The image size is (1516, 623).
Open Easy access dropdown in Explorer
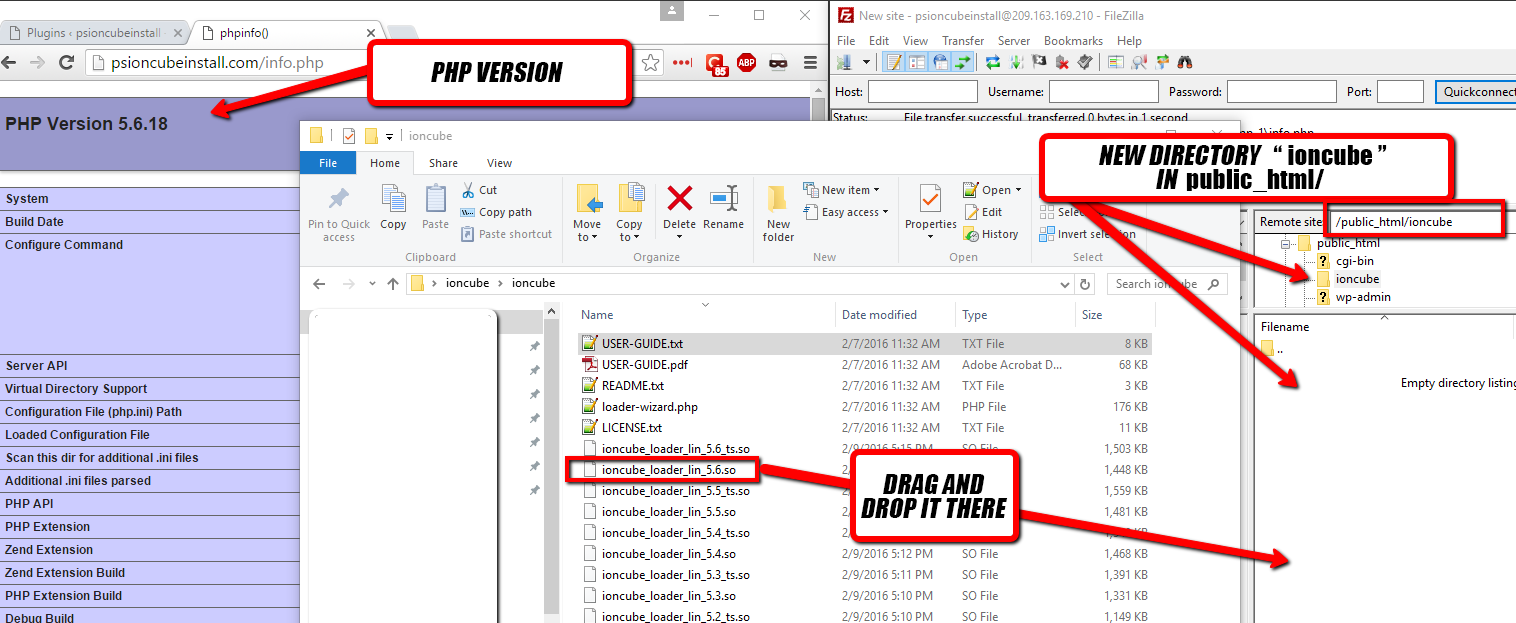847,212
